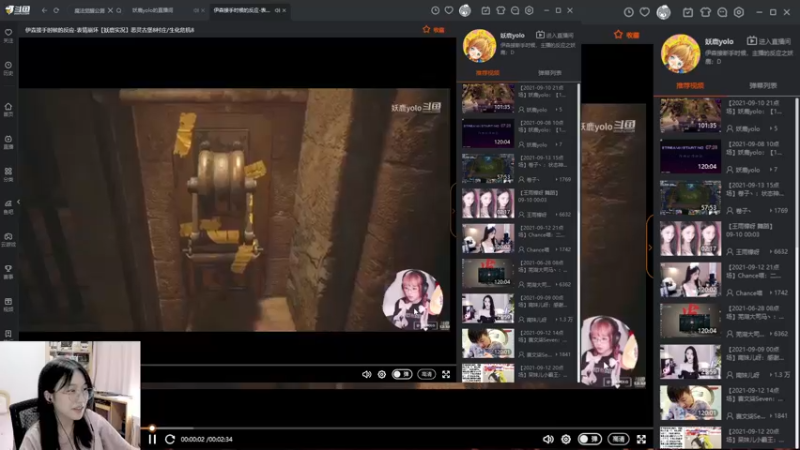The width and height of the screenshot is (800, 450).
Task: Collapse the large right panel with its arrow
Action: click(x=650, y=247)
